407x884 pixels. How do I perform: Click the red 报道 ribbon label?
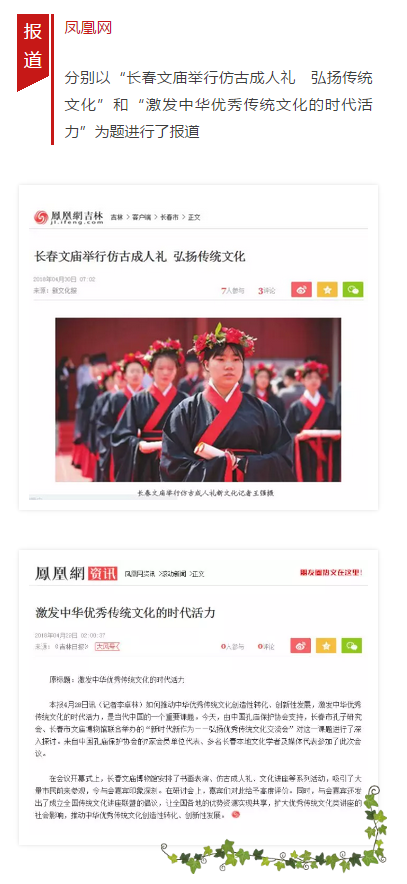click(33, 47)
